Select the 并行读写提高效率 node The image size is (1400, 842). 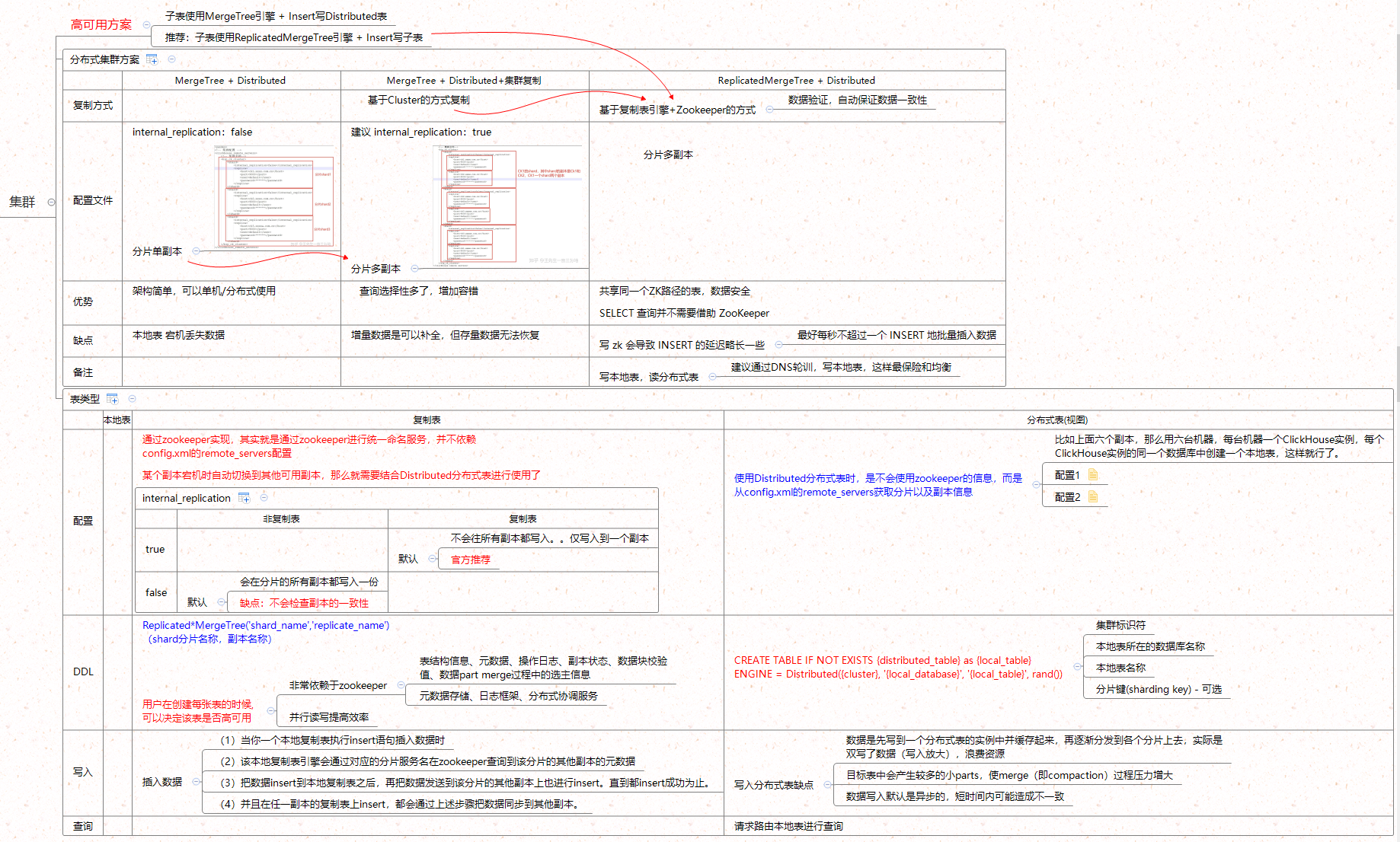329,718
